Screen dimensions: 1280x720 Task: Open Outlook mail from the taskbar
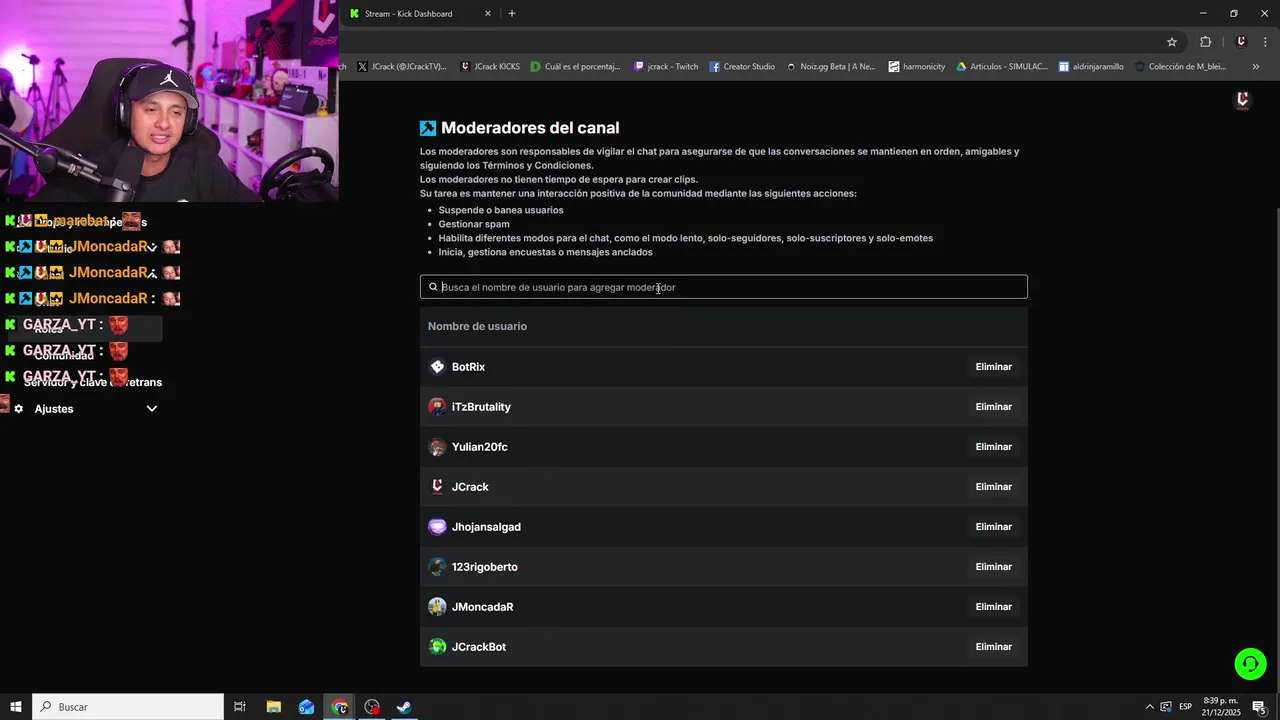(306, 707)
